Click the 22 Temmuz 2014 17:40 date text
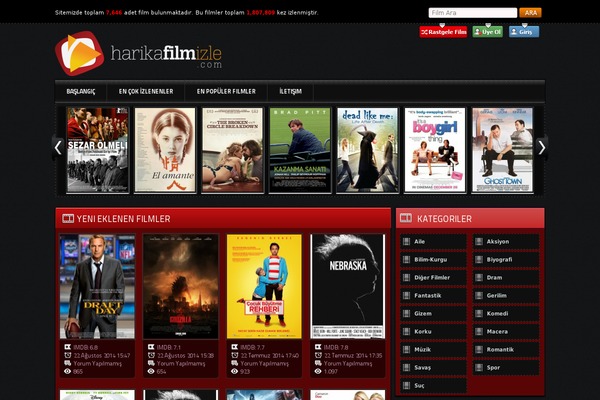 270,355
